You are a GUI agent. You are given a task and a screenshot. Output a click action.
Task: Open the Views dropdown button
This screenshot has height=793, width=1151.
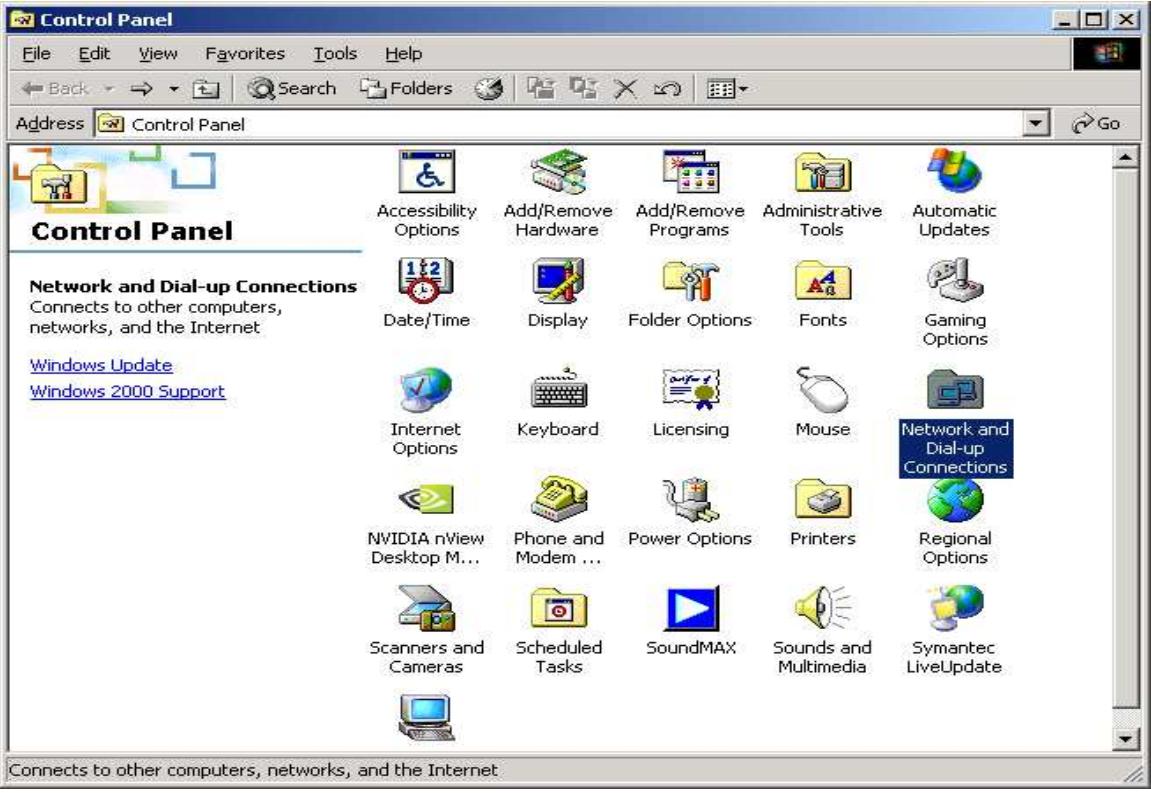pos(727,89)
